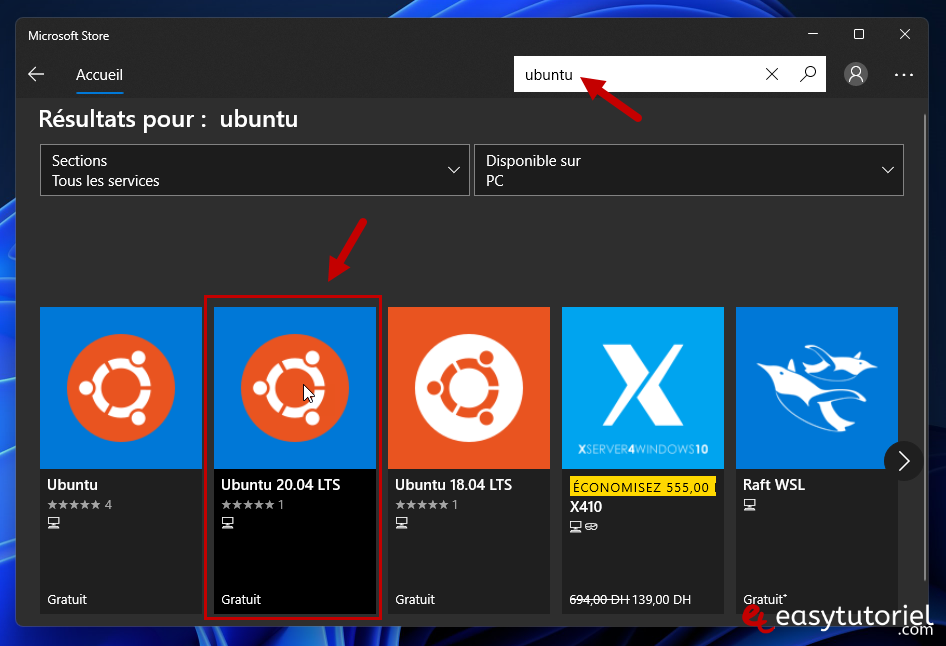Click the struck-through 694,00 DH price
The height and width of the screenshot is (646, 946).
click(x=599, y=600)
